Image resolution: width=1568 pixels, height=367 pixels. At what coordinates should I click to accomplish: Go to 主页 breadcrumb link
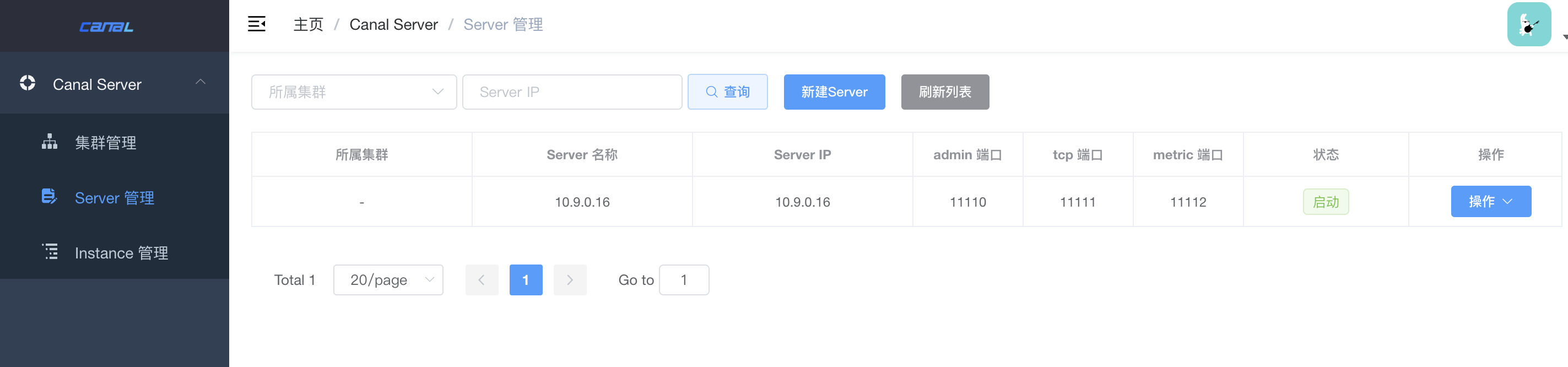coord(308,24)
